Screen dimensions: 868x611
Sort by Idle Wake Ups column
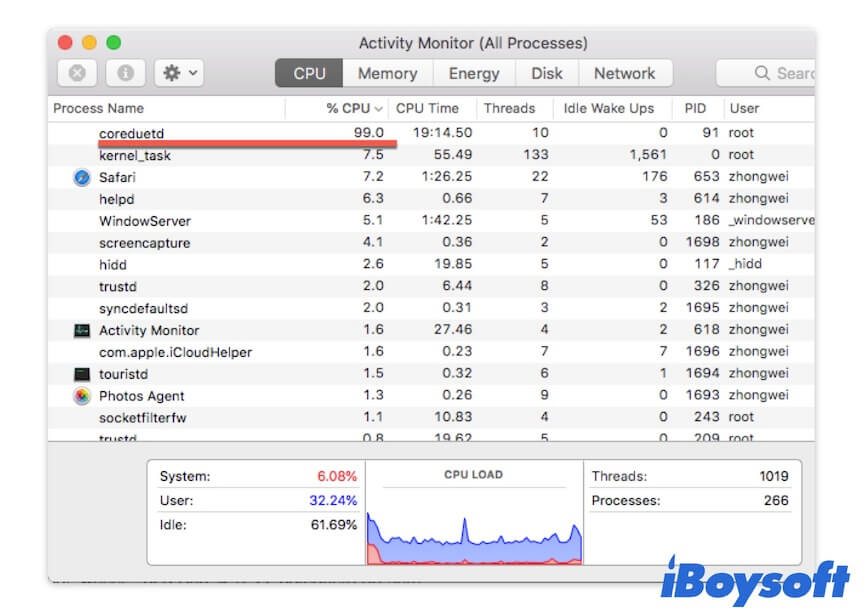coord(612,108)
